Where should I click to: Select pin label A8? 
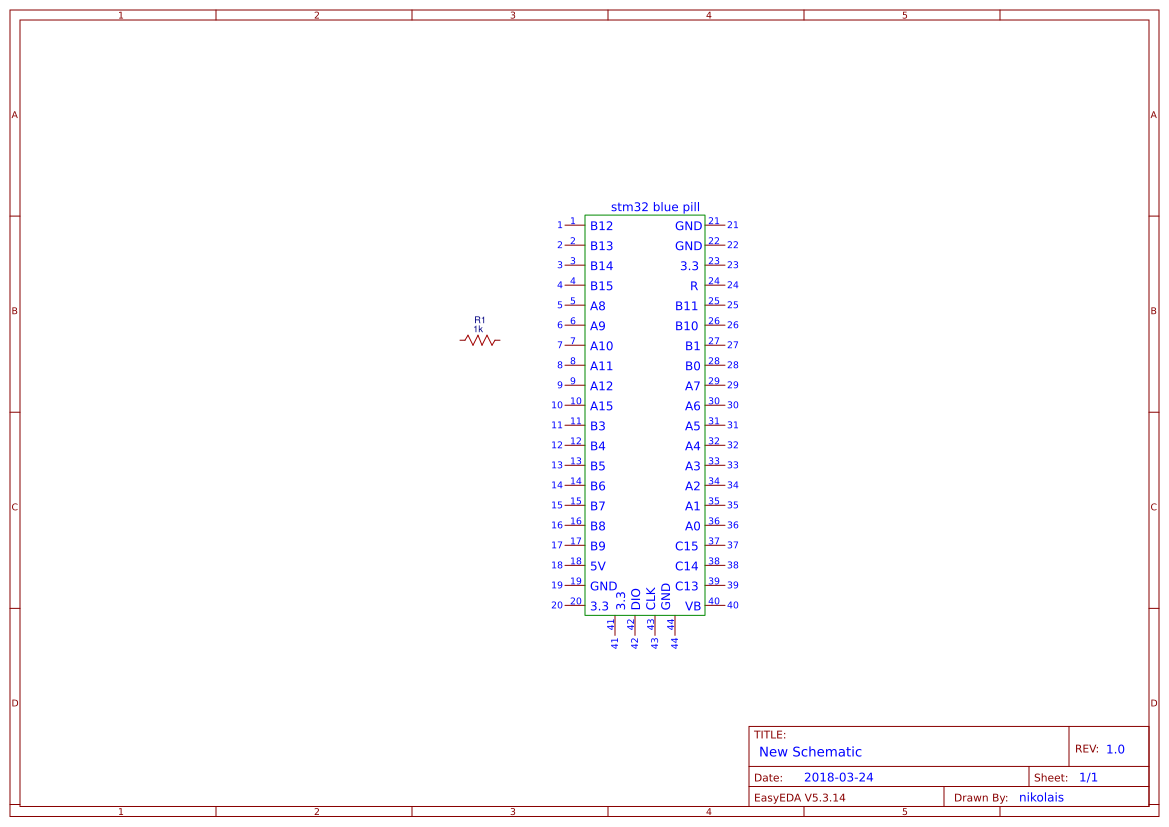(597, 306)
